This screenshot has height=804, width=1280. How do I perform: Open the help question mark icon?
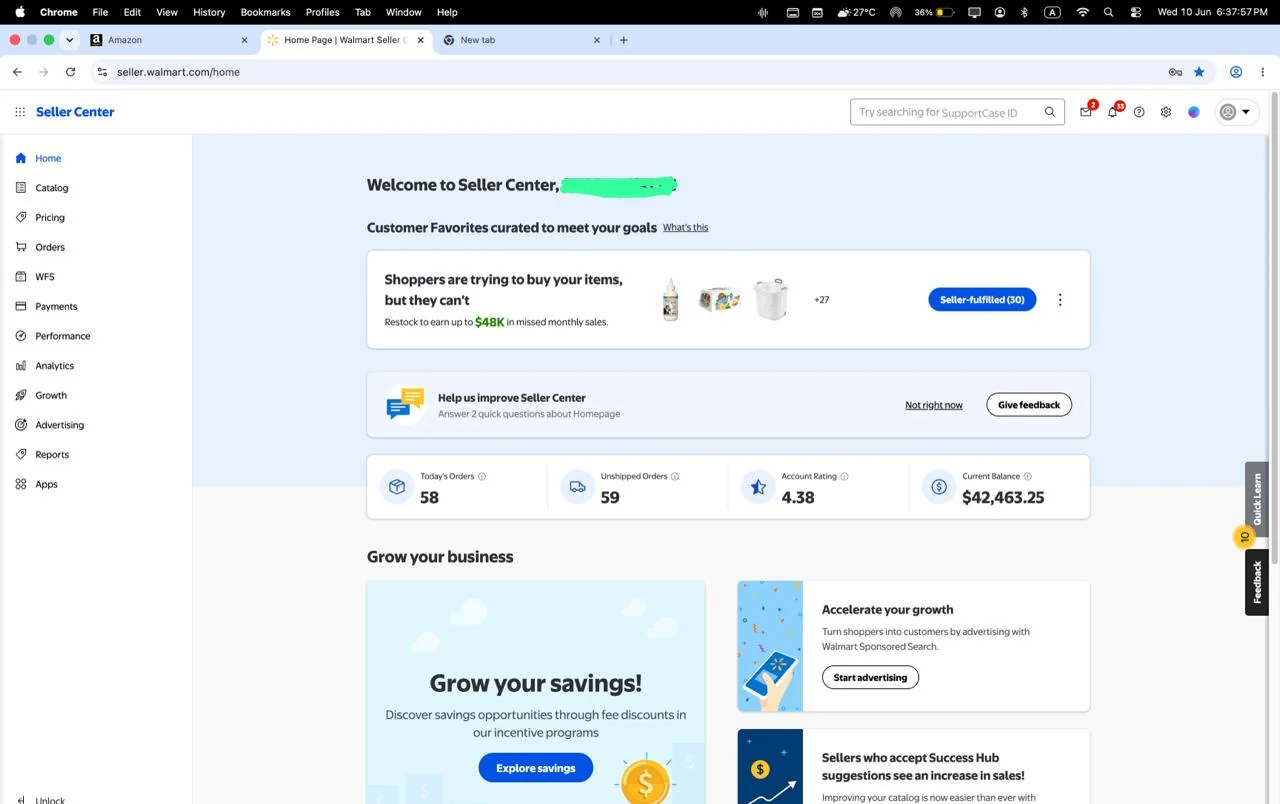point(1139,112)
